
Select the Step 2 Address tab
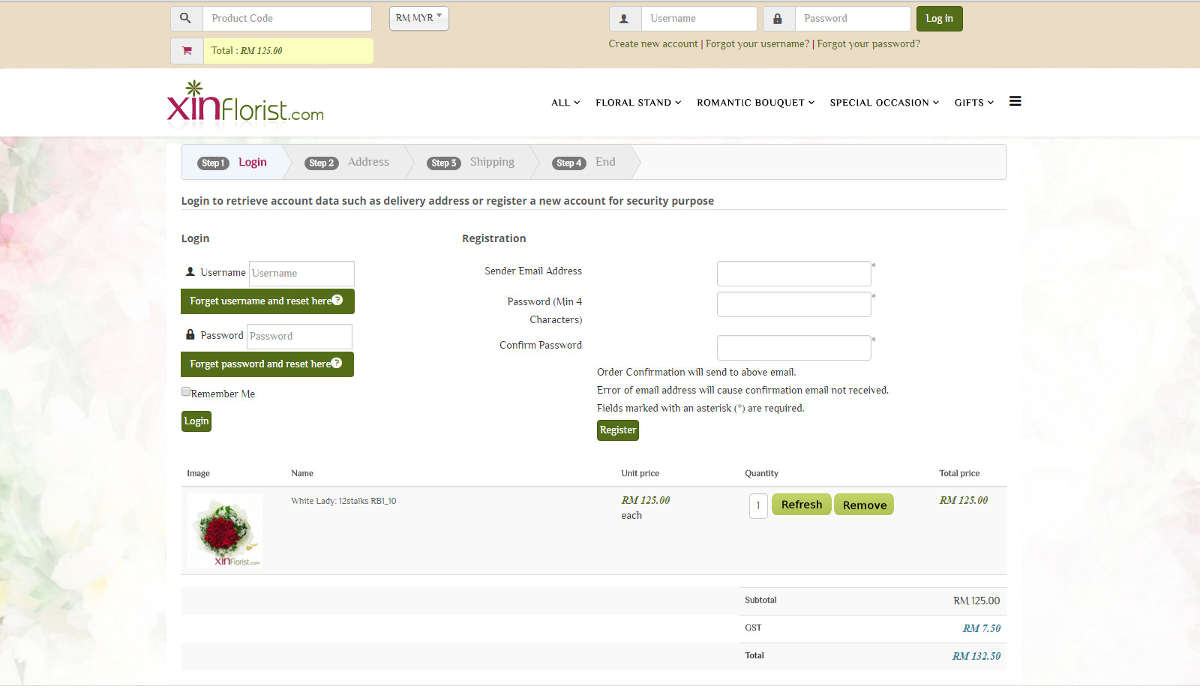pos(348,162)
